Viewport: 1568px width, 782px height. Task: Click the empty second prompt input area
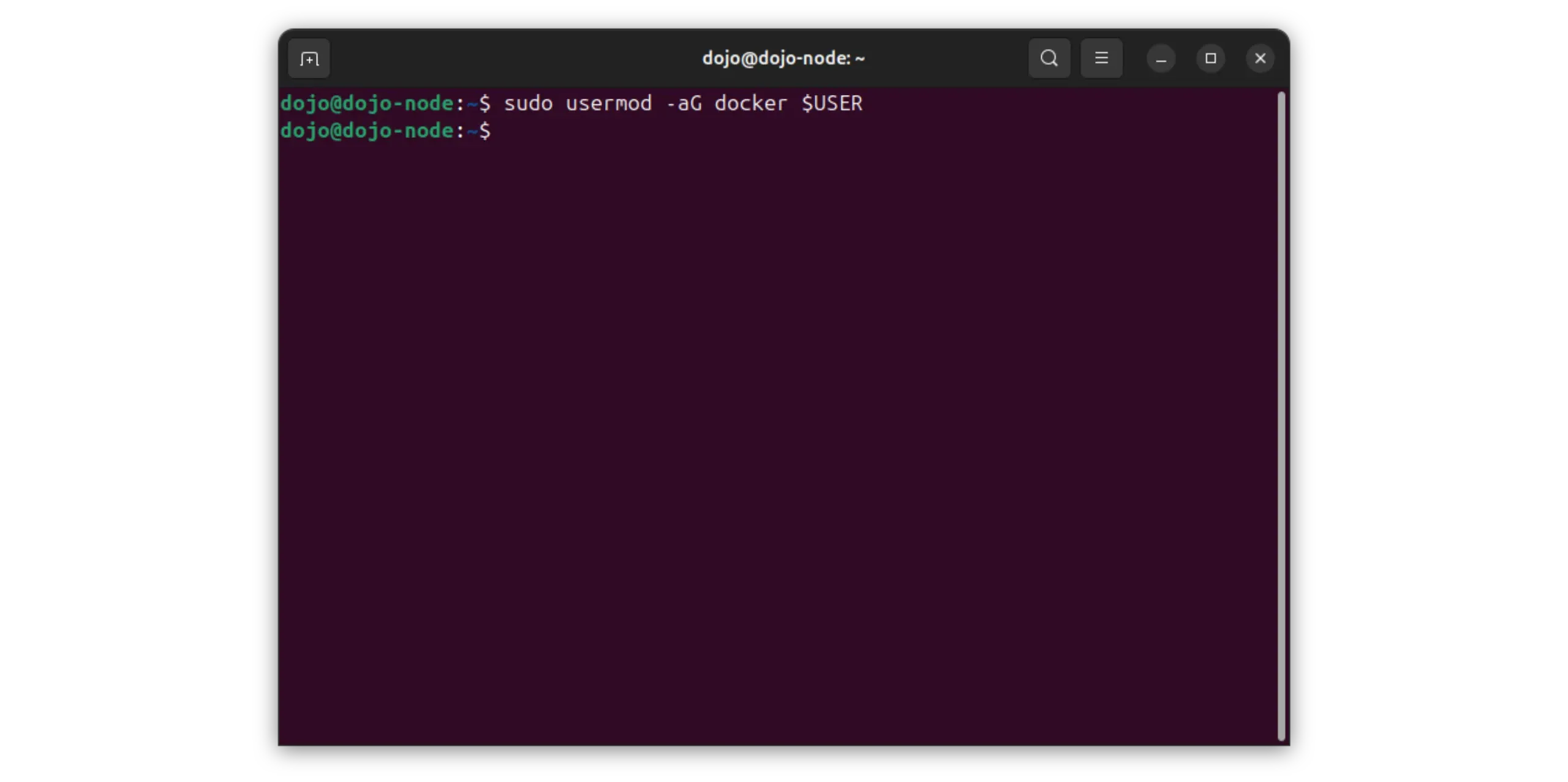click(x=674, y=131)
